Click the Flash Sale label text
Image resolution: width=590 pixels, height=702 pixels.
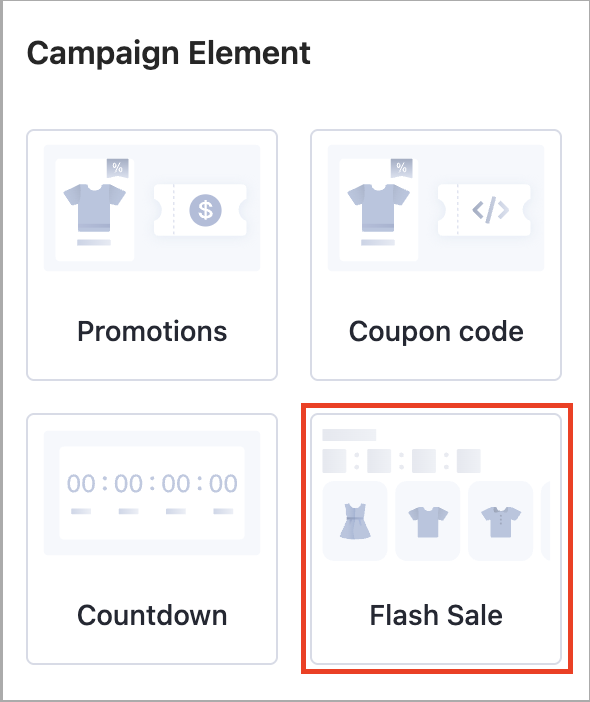[x=436, y=615]
